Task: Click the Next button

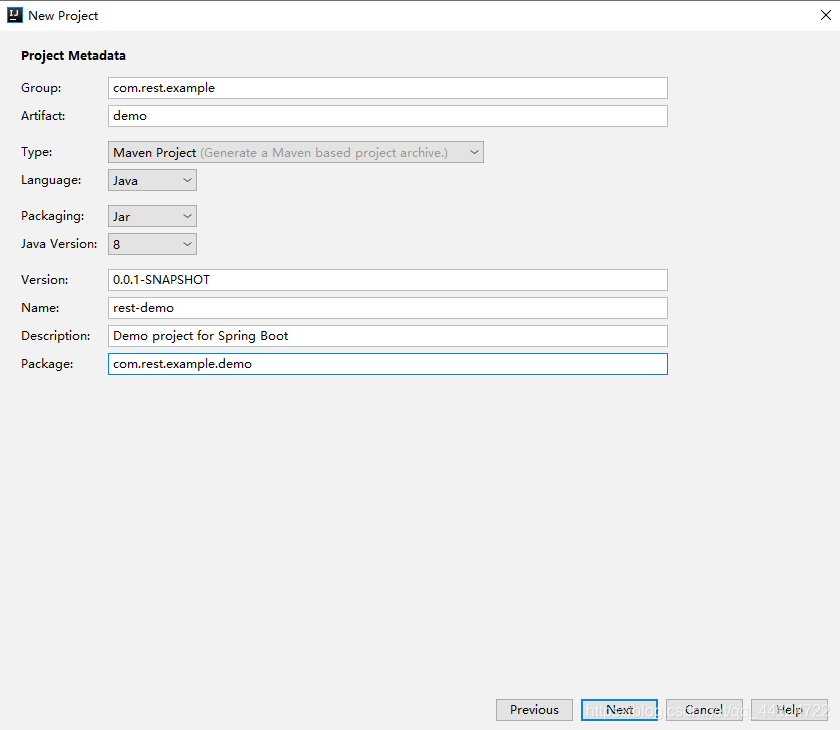Action: point(619,710)
